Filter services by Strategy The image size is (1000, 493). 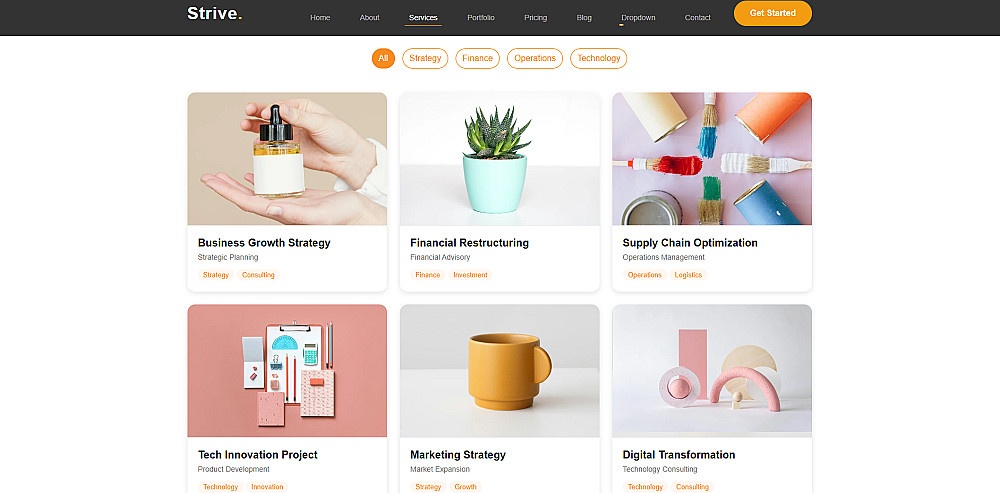(x=425, y=58)
